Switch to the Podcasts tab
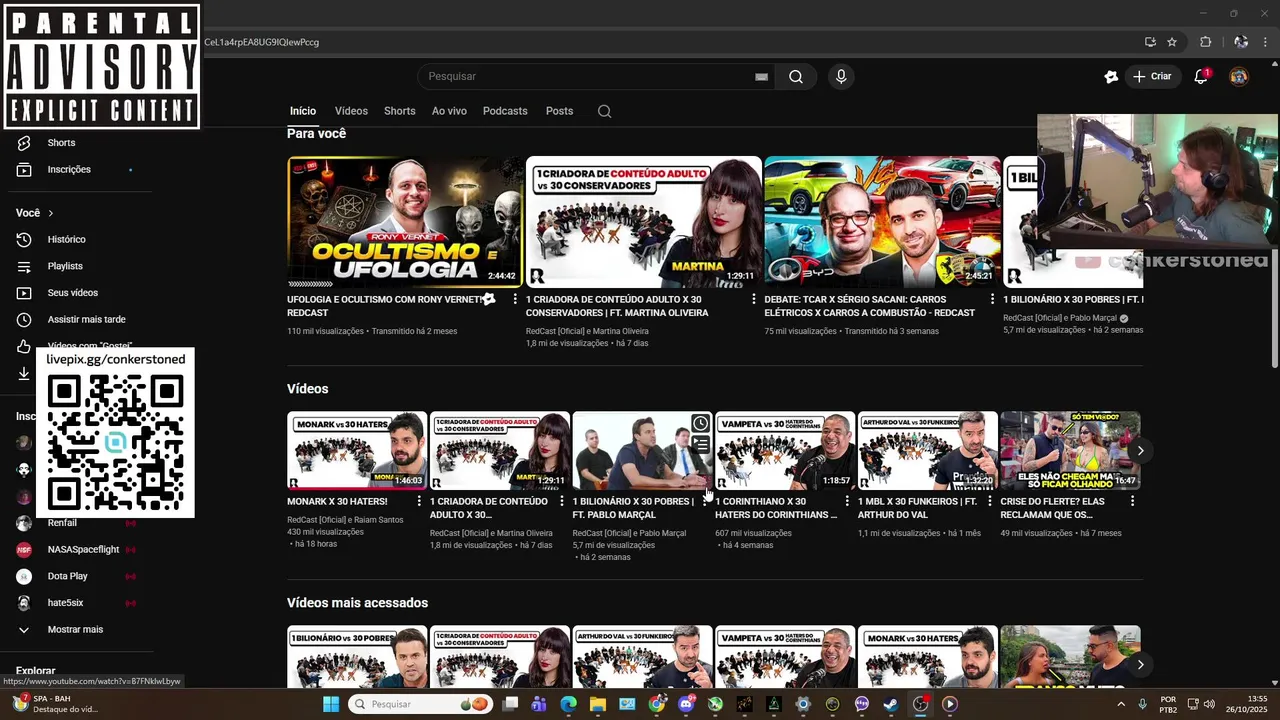This screenshot has height=720, width=1280. coord(505,111)
